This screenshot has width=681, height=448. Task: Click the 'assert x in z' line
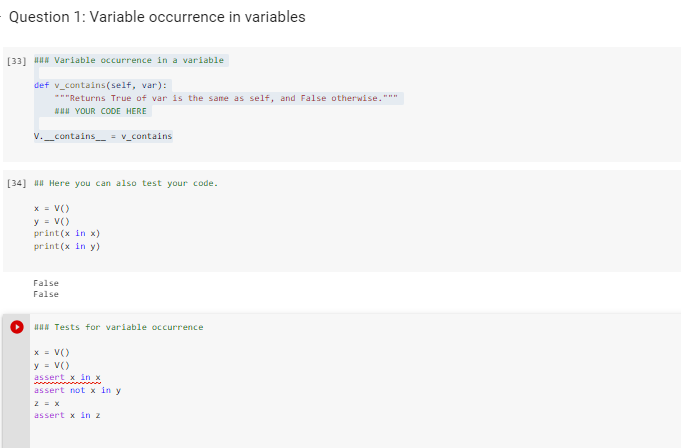pos(67,415)
